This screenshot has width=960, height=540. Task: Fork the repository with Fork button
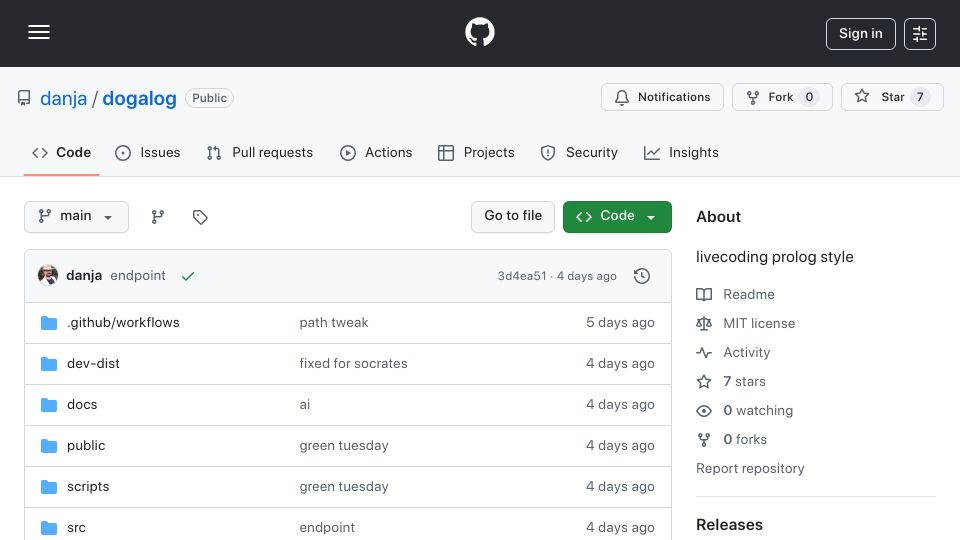pyautogui.click(x=782, y=97)
